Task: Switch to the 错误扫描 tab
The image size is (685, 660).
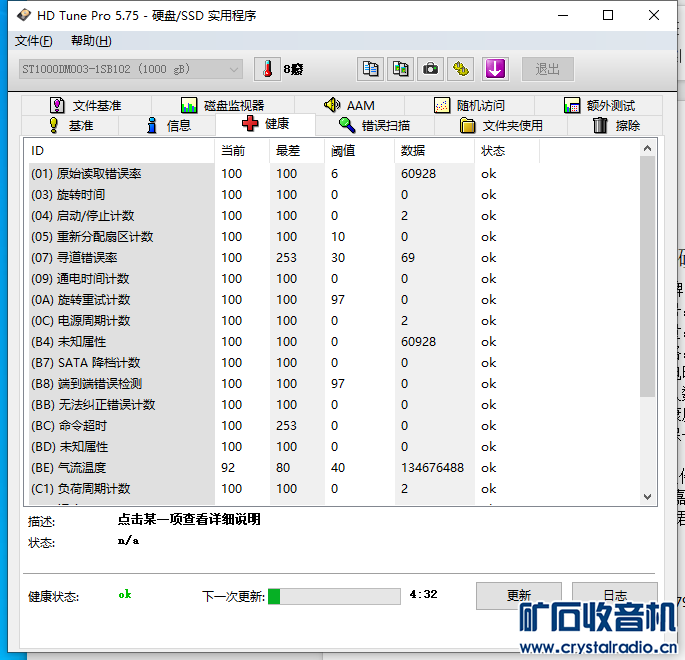Action: tap(374, 125)
